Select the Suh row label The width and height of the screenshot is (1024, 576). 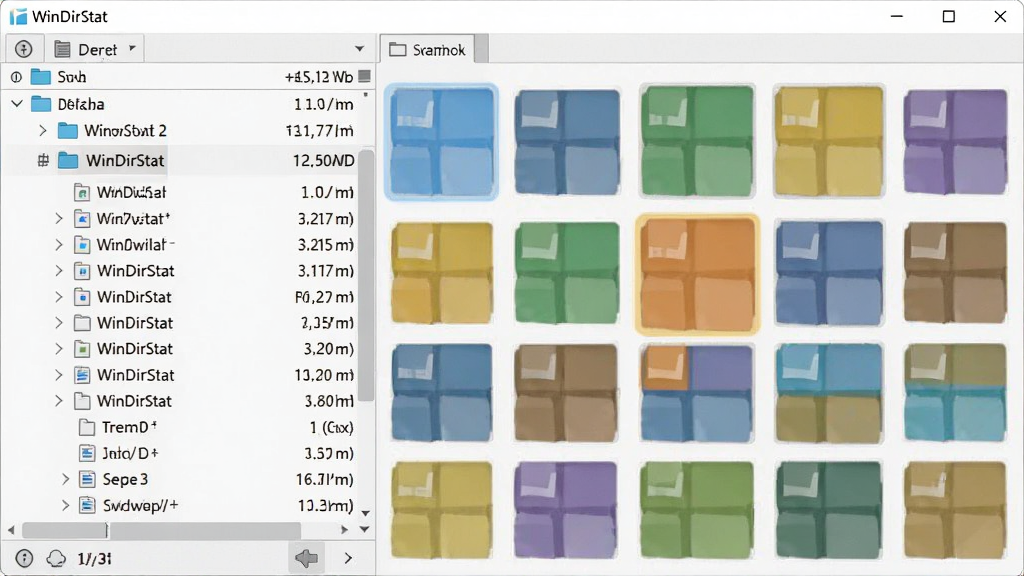72,77
